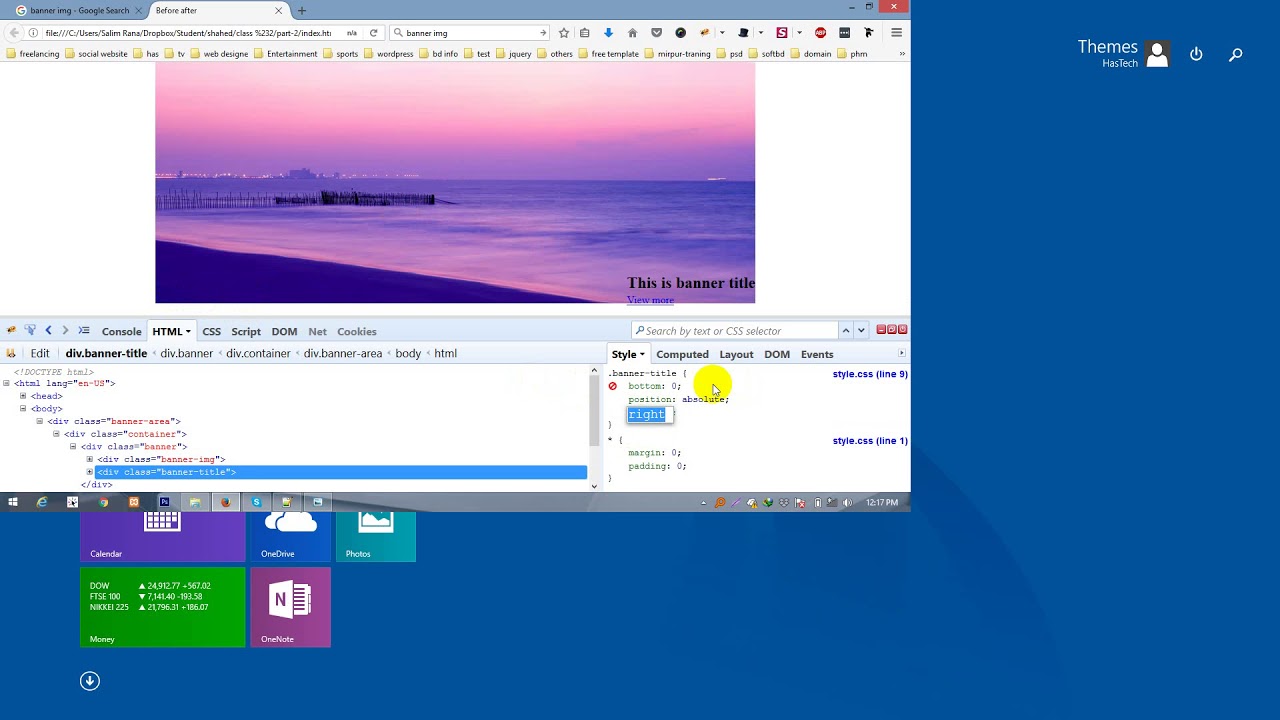The height and width of the screenshot is (720, 1280).
Task: Switch to the Console panel
Action: [x=121, y=331]
